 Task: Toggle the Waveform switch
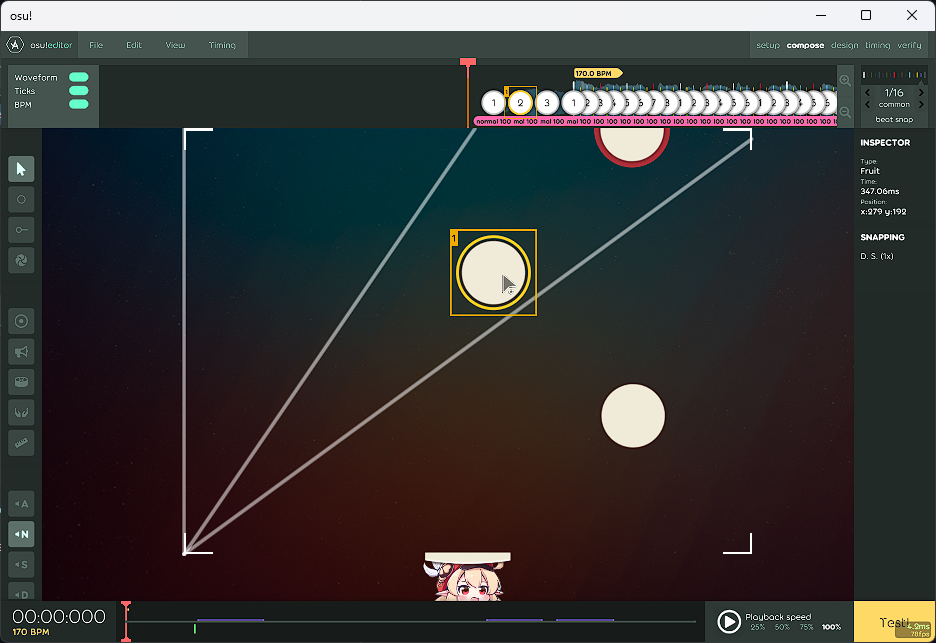(79, 77)
